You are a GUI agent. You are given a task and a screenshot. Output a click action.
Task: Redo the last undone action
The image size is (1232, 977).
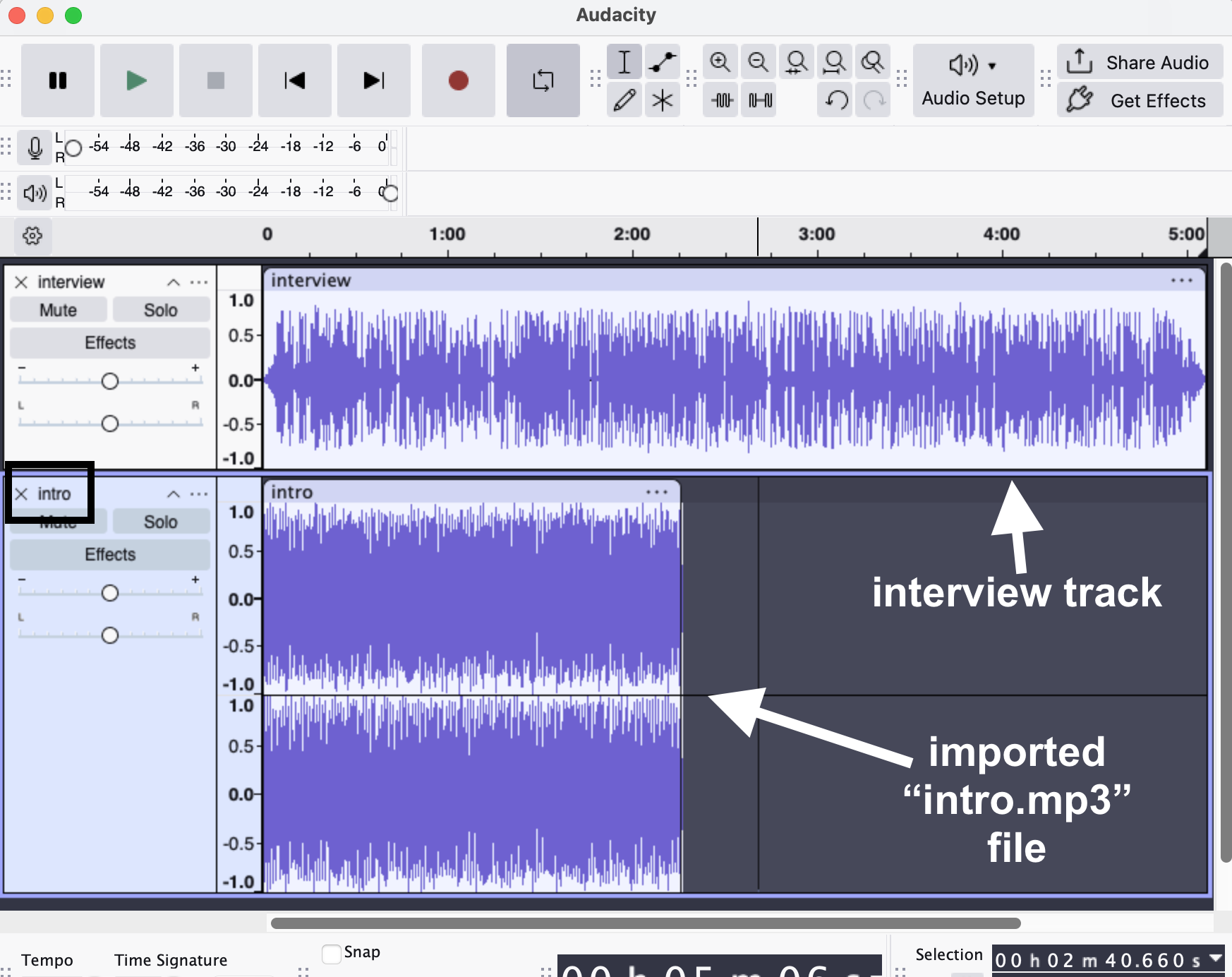(874, 100)
